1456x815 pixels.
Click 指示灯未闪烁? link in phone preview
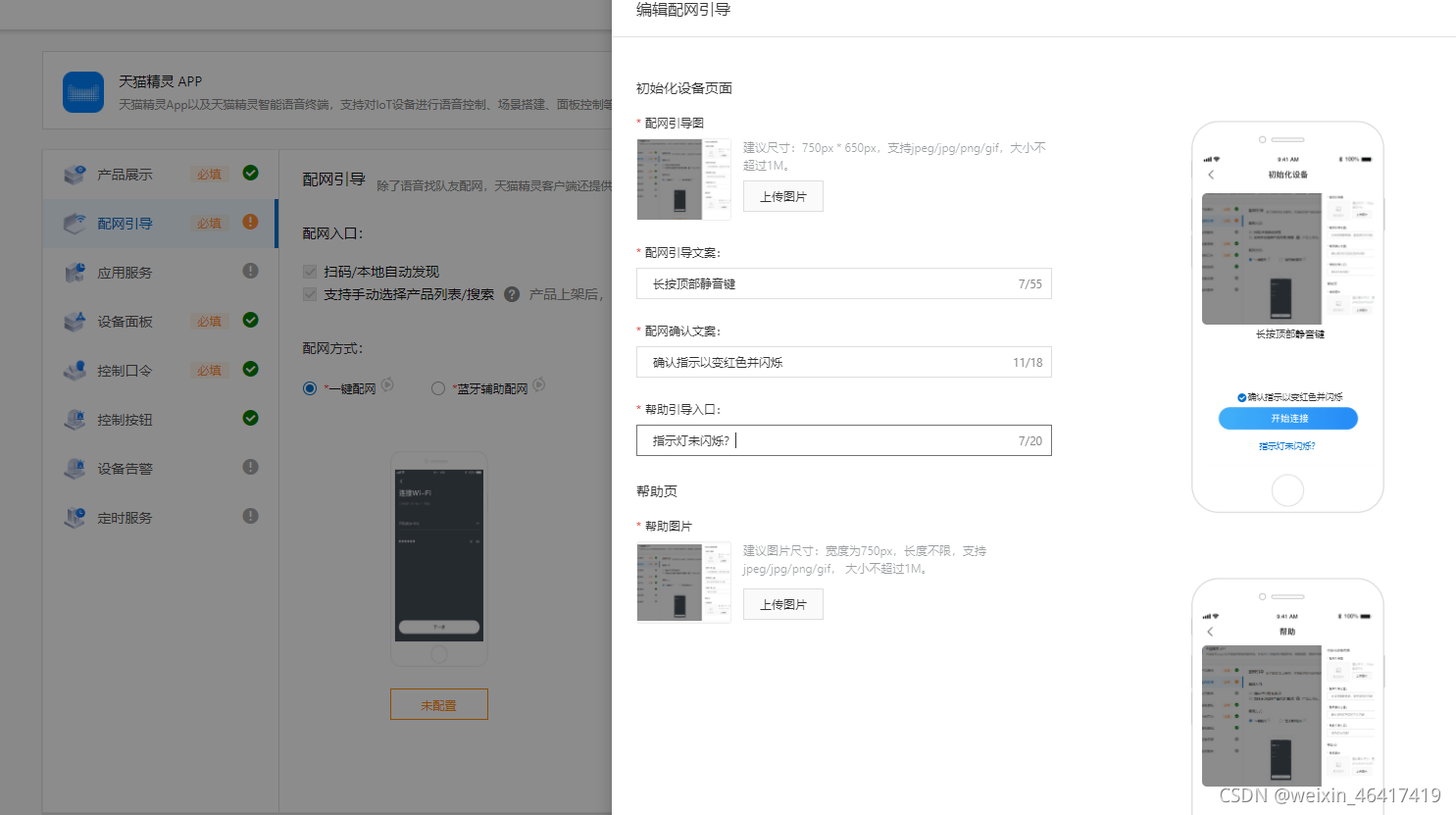coord(1287,446)
